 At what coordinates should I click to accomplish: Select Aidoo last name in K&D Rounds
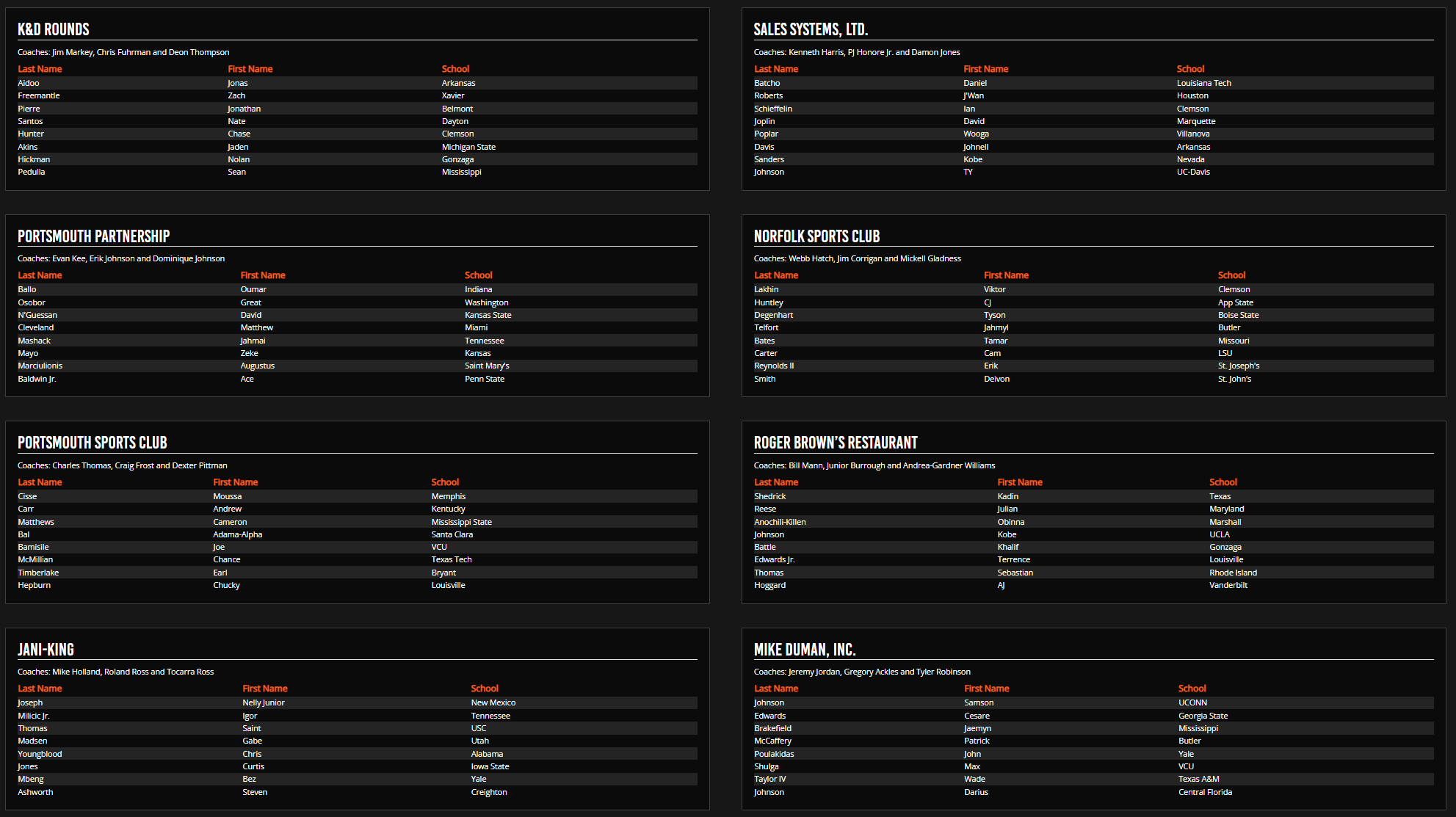(x=29, y=83)
